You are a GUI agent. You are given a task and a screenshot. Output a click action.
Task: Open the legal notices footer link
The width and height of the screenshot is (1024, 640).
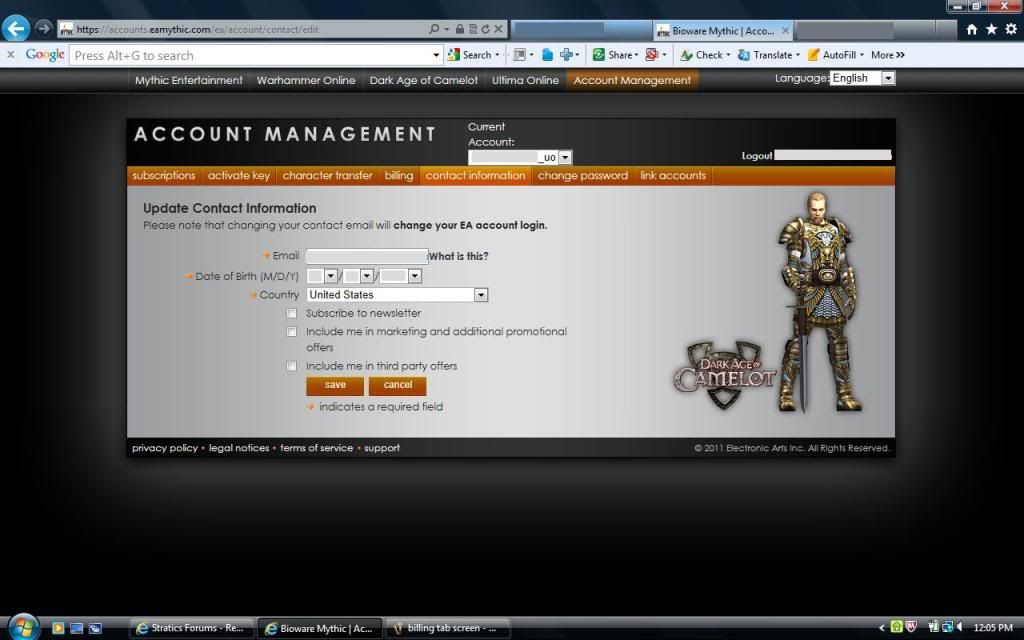tap(239, 448)
